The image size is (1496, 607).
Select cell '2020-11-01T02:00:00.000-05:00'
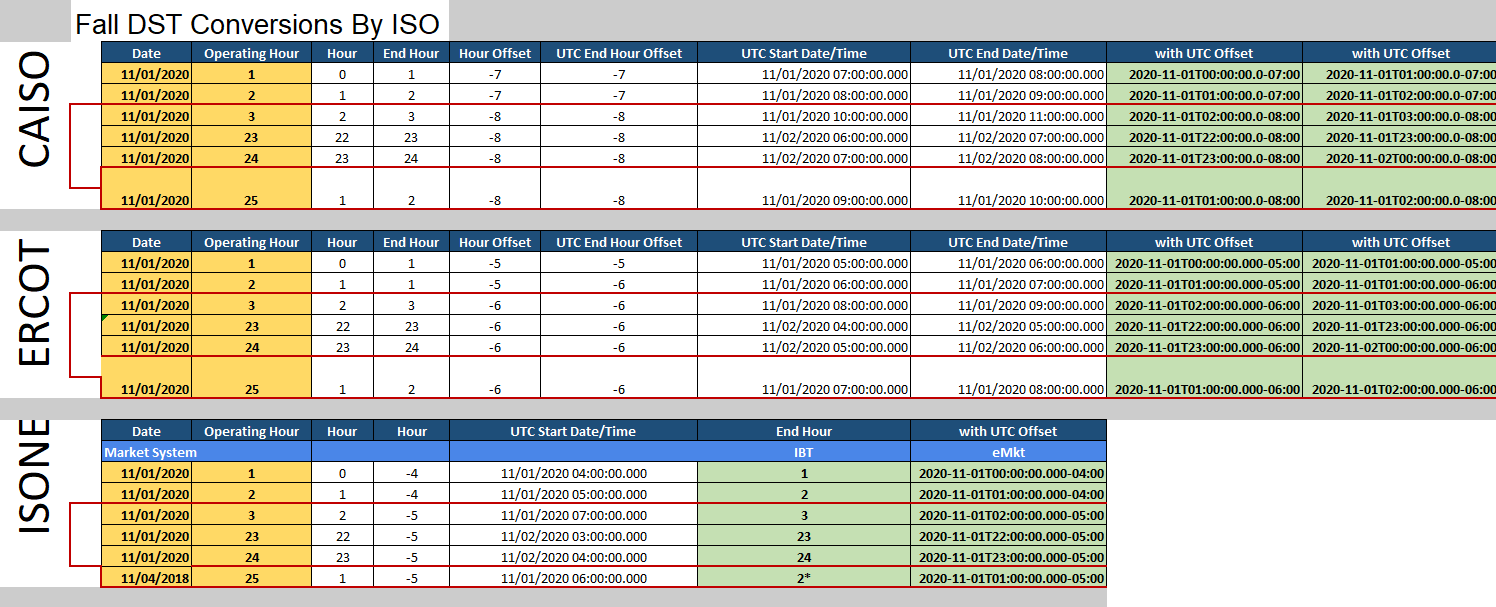pyautogui.click(x=1008, y=515)
